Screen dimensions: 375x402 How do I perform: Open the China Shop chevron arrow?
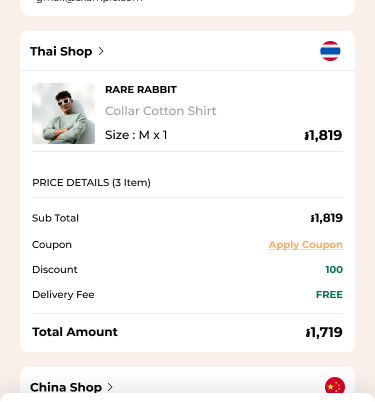pos(110,387)
